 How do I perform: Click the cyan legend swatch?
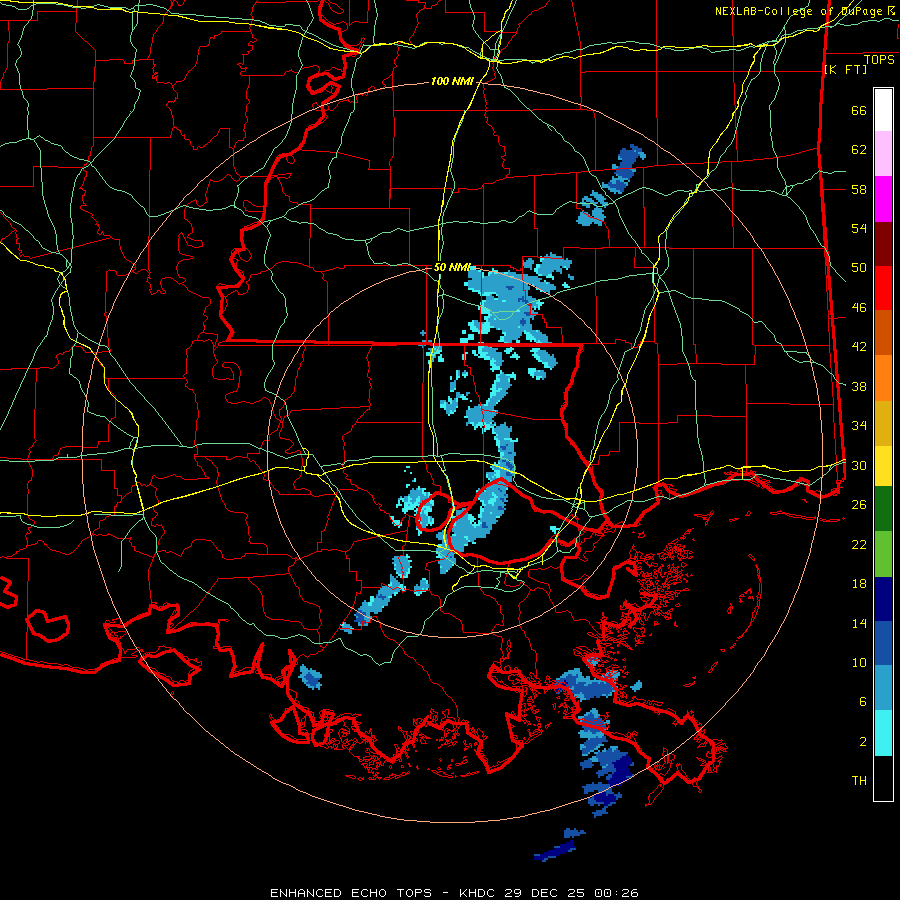[x=883, y=733]
